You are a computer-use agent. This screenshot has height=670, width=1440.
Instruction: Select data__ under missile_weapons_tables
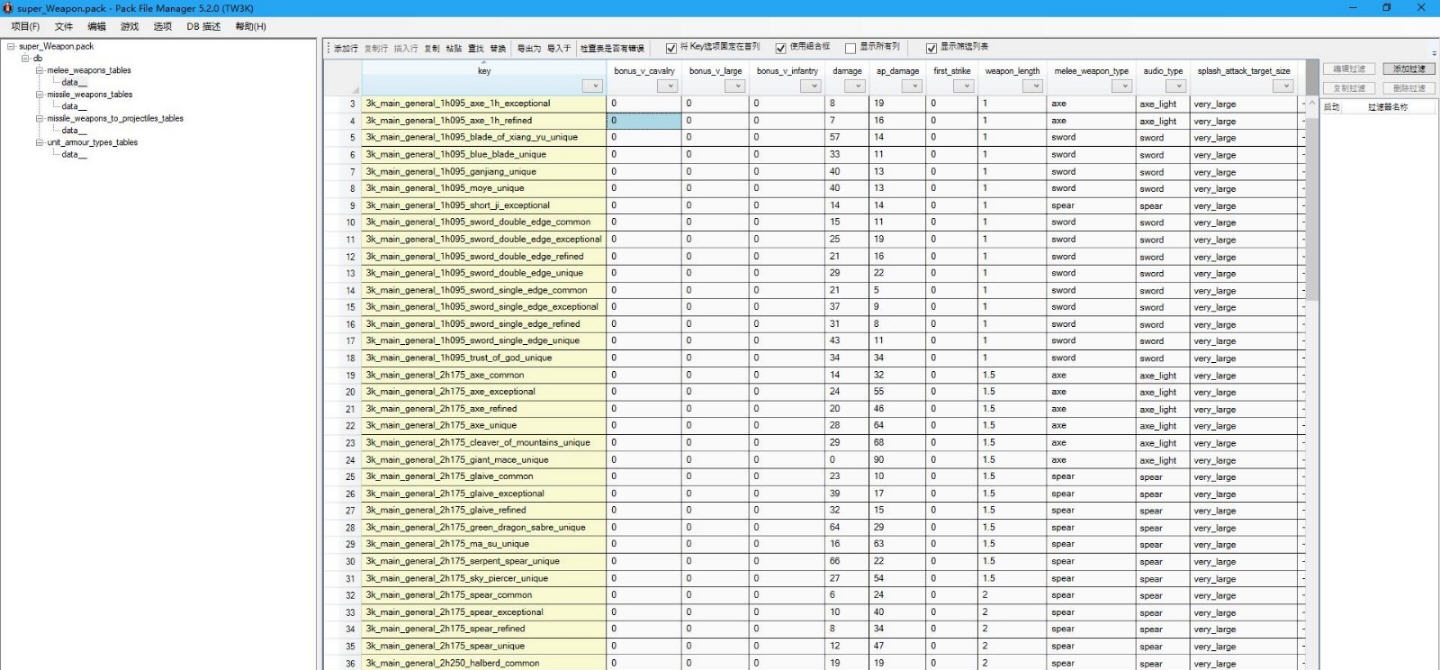point(74,106)
